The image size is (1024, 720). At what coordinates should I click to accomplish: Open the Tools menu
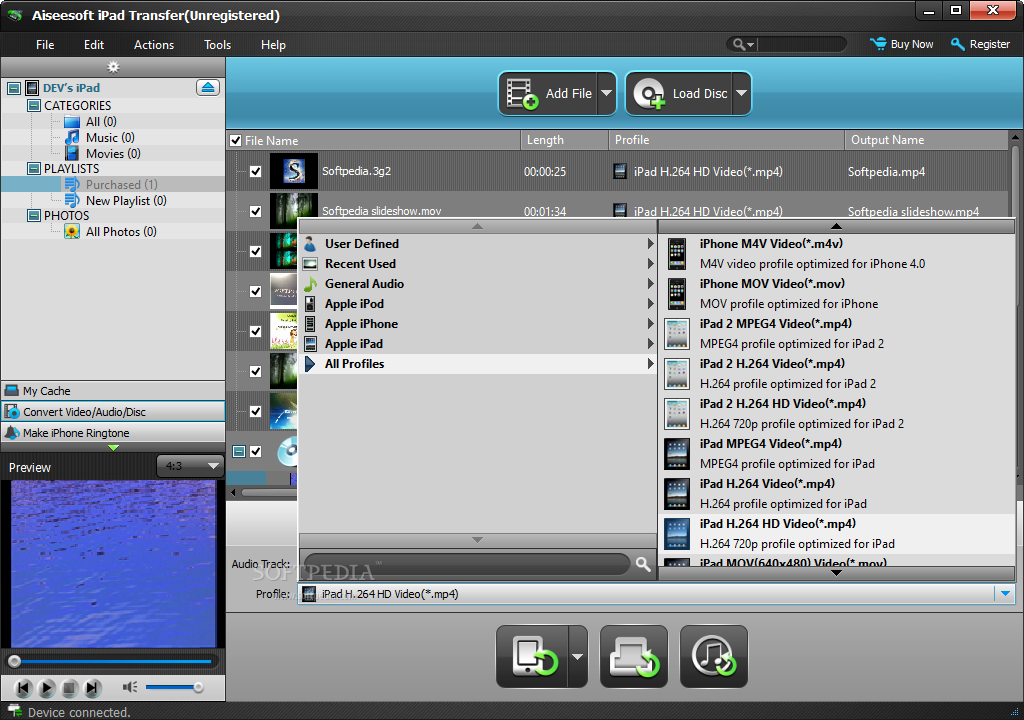[x=217, y=44]
